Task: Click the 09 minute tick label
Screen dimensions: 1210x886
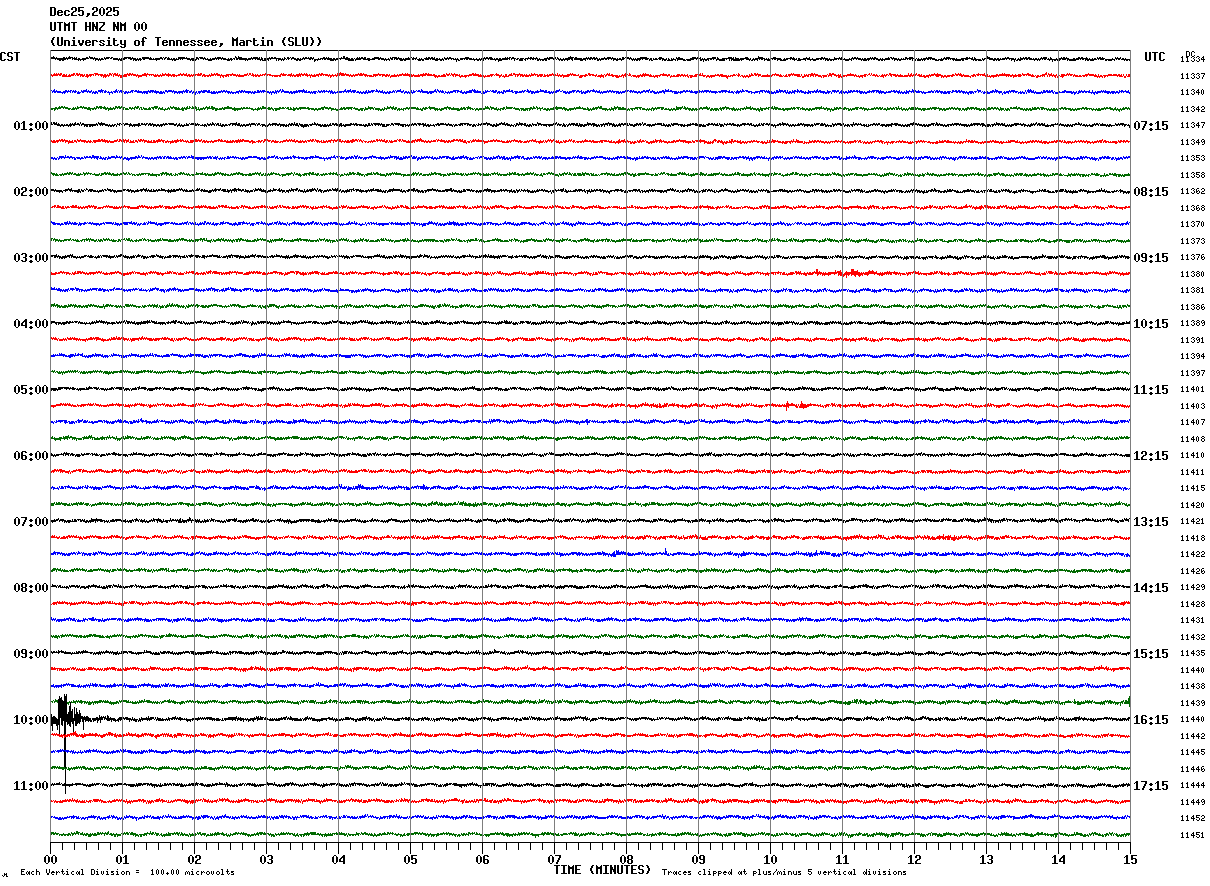Action: tap(698, 860)
